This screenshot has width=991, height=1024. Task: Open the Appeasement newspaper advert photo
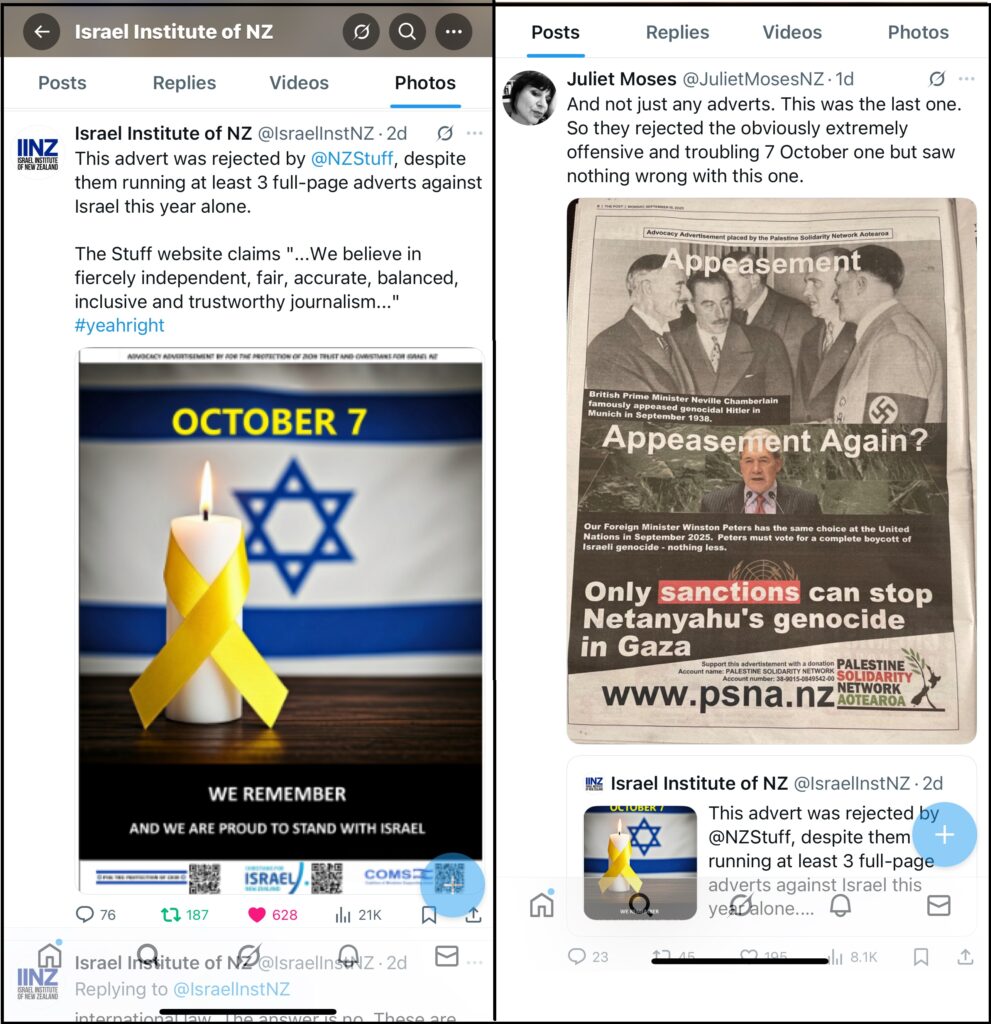(x=772, y=471)
